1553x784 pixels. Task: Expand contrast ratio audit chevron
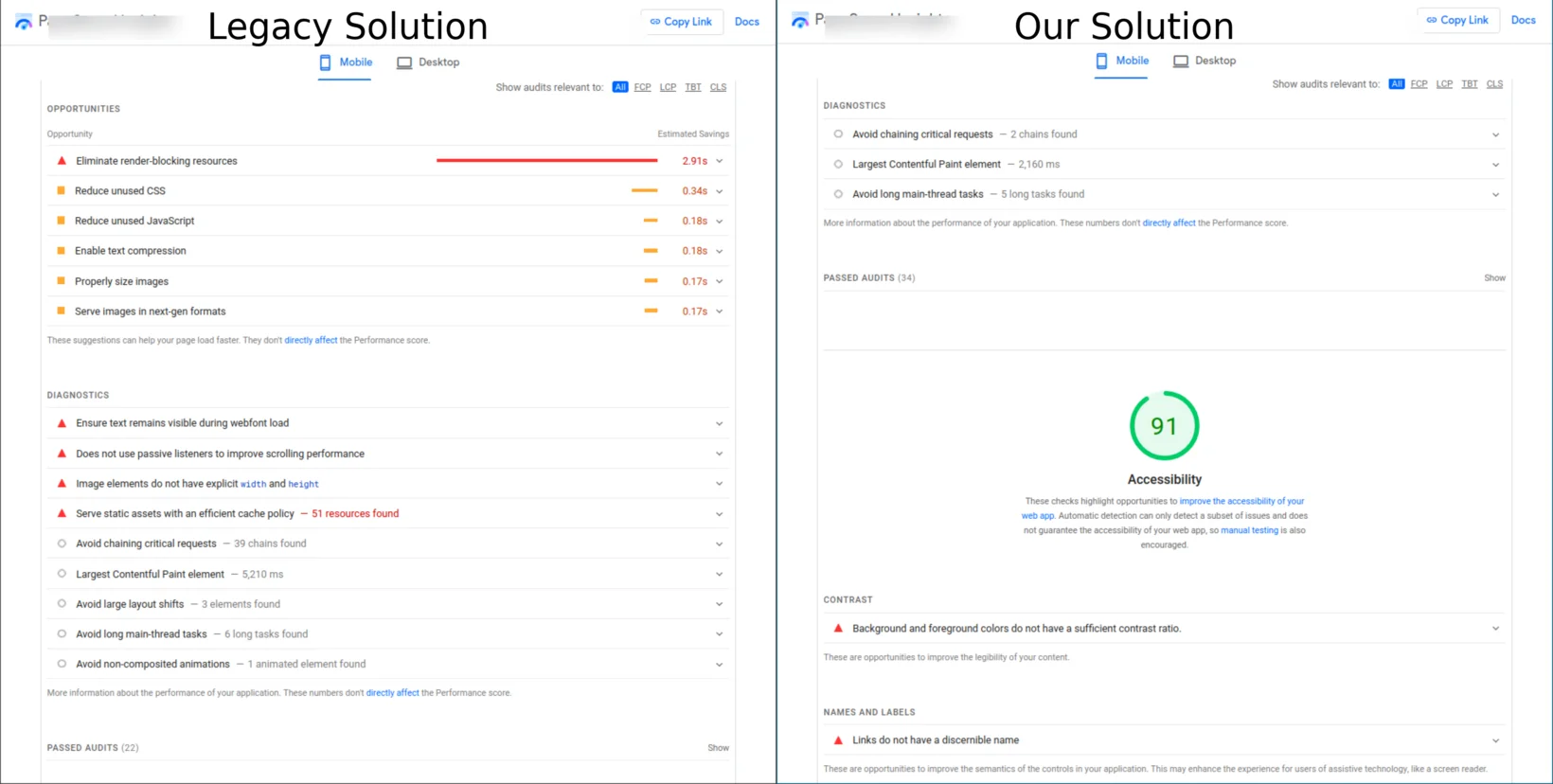pyautogui.click(x=1496, y=629)
